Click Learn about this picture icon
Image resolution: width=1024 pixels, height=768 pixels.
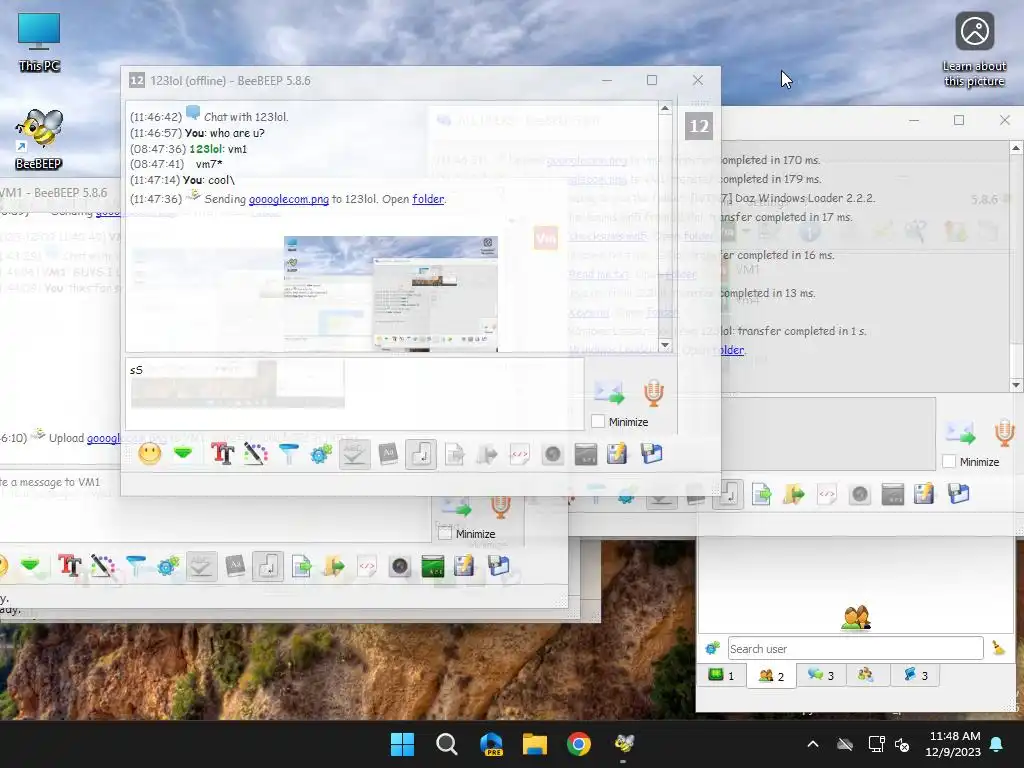point(974,50)
